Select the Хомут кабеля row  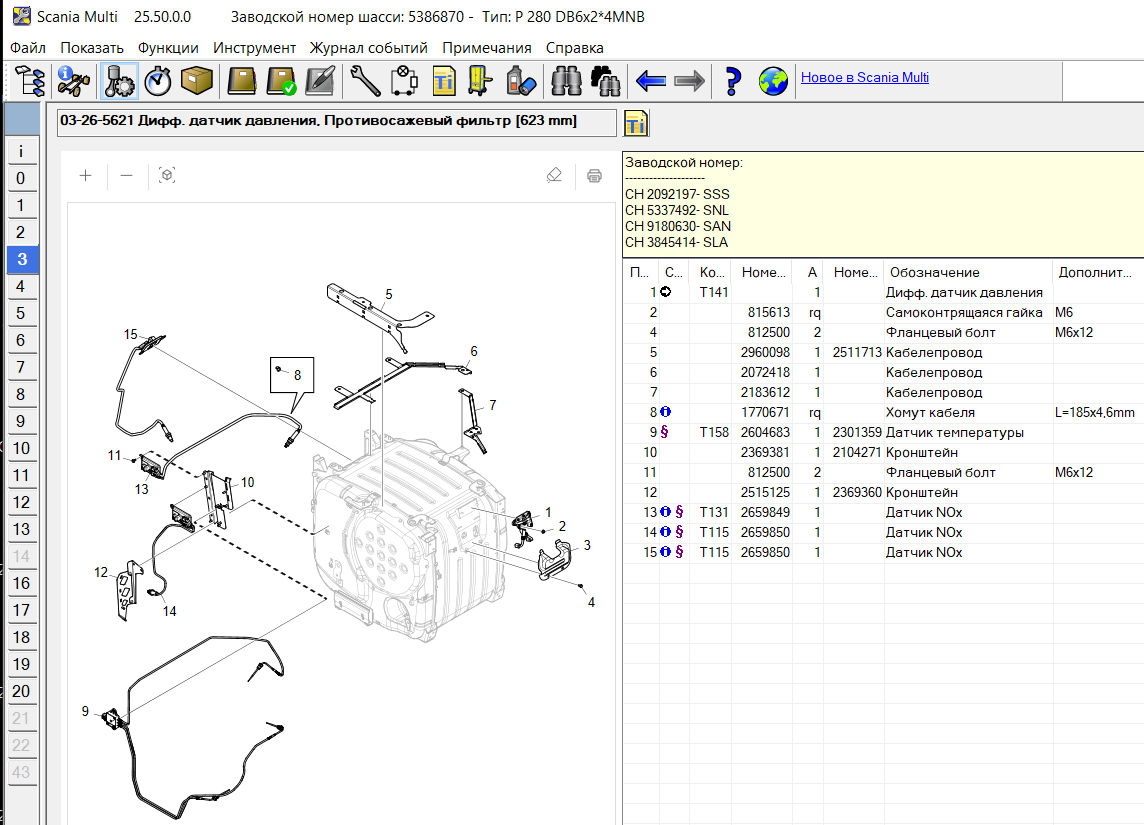click(x=883, y=412)
